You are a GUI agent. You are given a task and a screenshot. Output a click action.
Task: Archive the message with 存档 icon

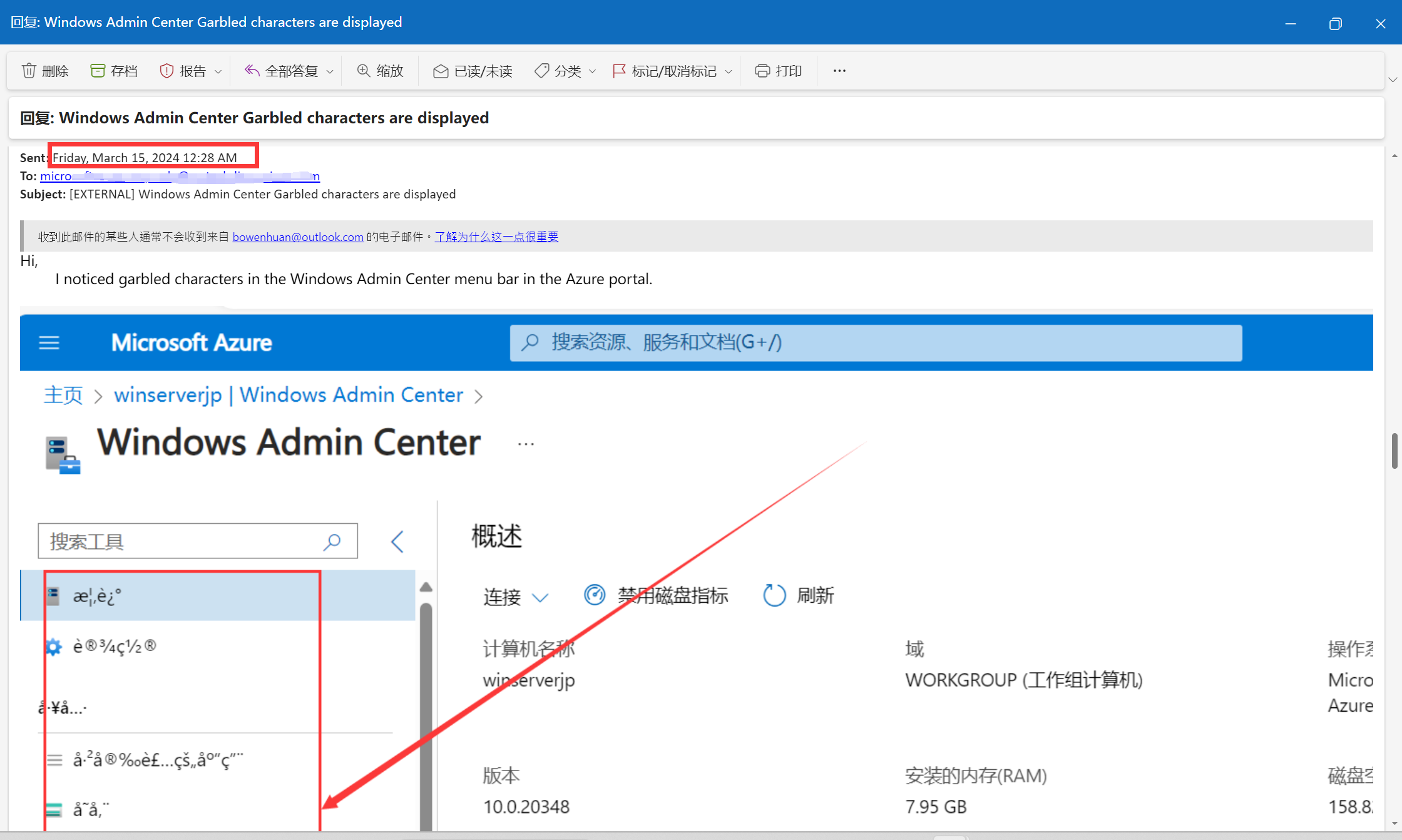[x=98, y=71]
